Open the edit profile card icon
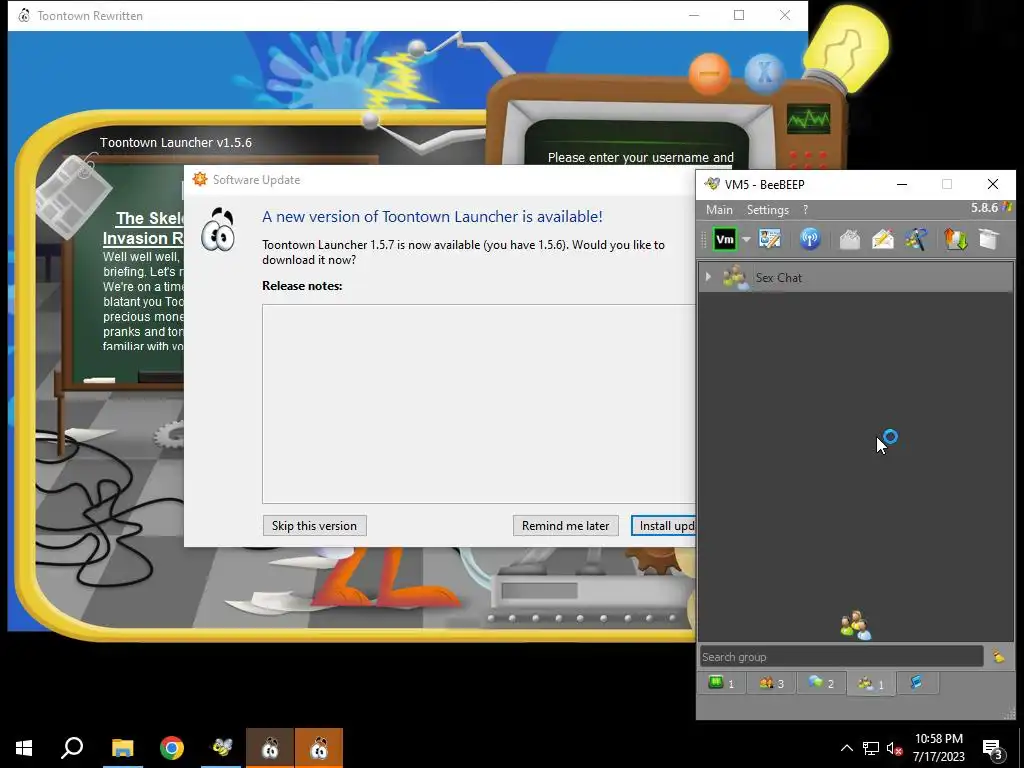Viewport: 1024px width, 768px height. [x=770, y=239]
